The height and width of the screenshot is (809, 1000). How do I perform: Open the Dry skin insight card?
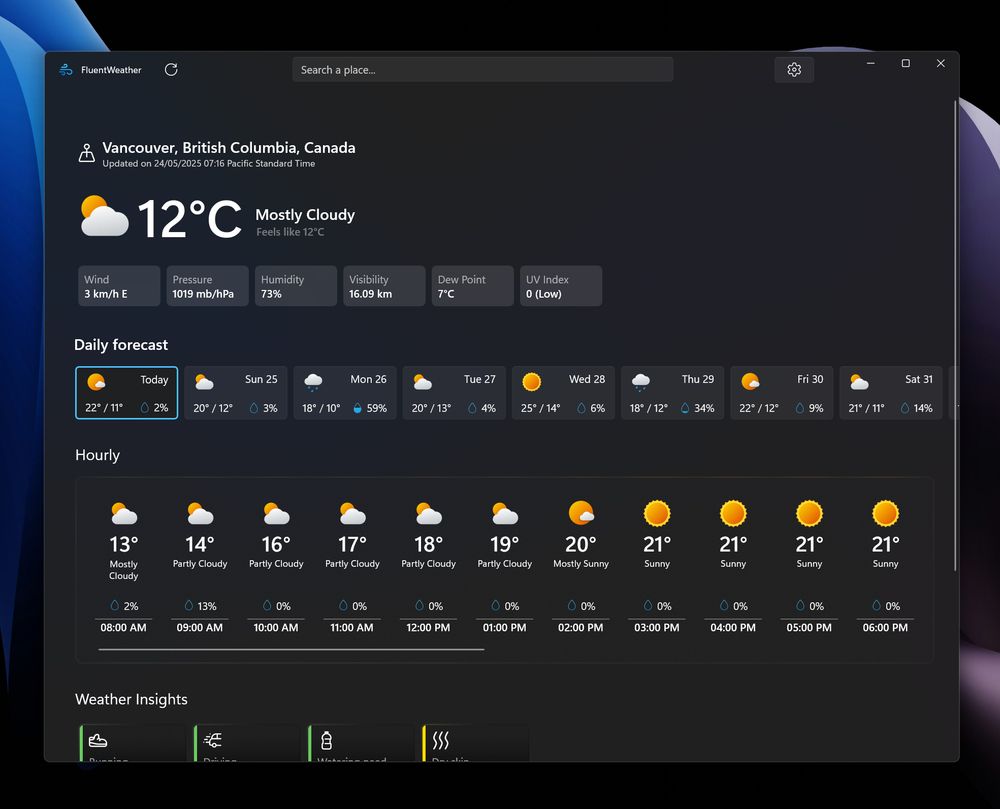[x=476, y=743]
